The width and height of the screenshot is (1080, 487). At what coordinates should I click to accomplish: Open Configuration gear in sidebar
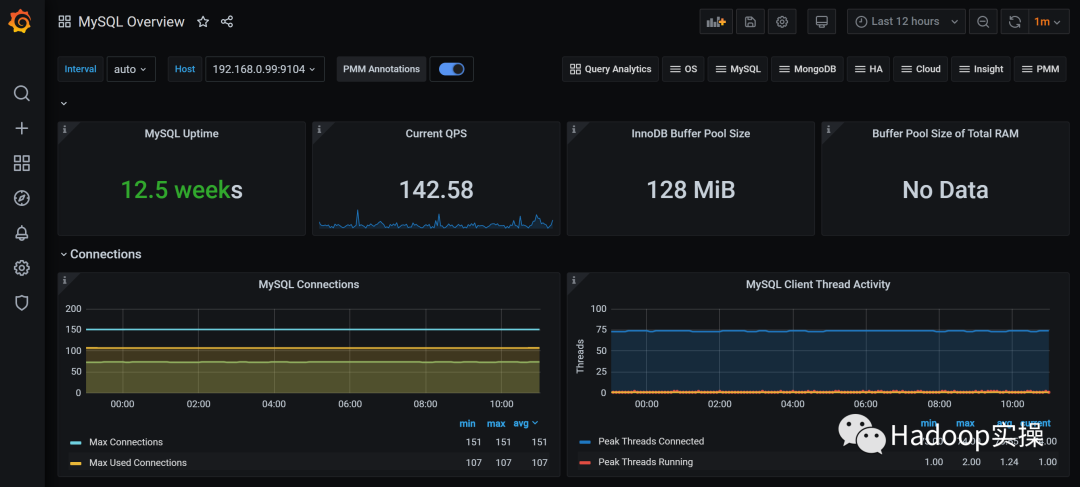[x=22, y=268]
